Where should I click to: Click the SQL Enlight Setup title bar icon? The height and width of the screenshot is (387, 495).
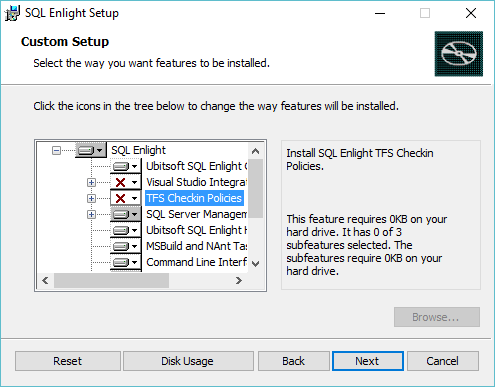click(x=12, y=13)
